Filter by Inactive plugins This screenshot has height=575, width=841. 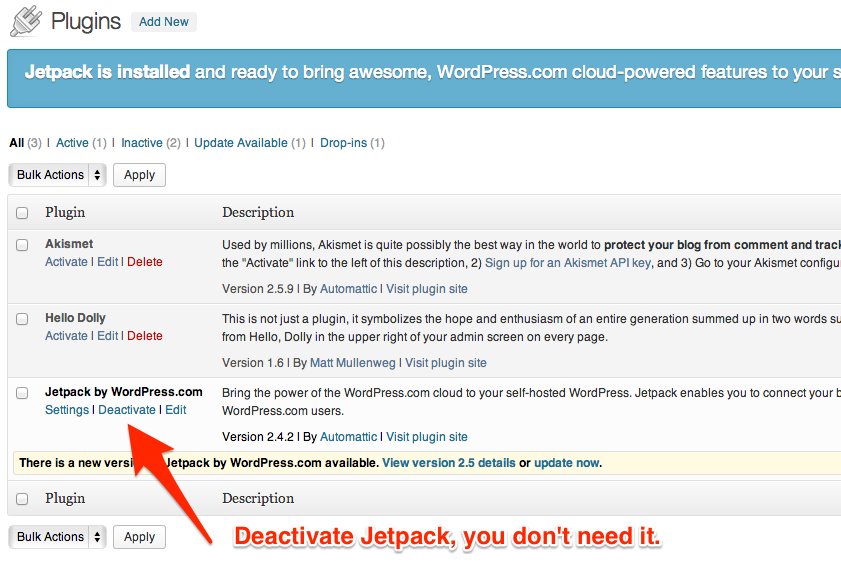142,143
